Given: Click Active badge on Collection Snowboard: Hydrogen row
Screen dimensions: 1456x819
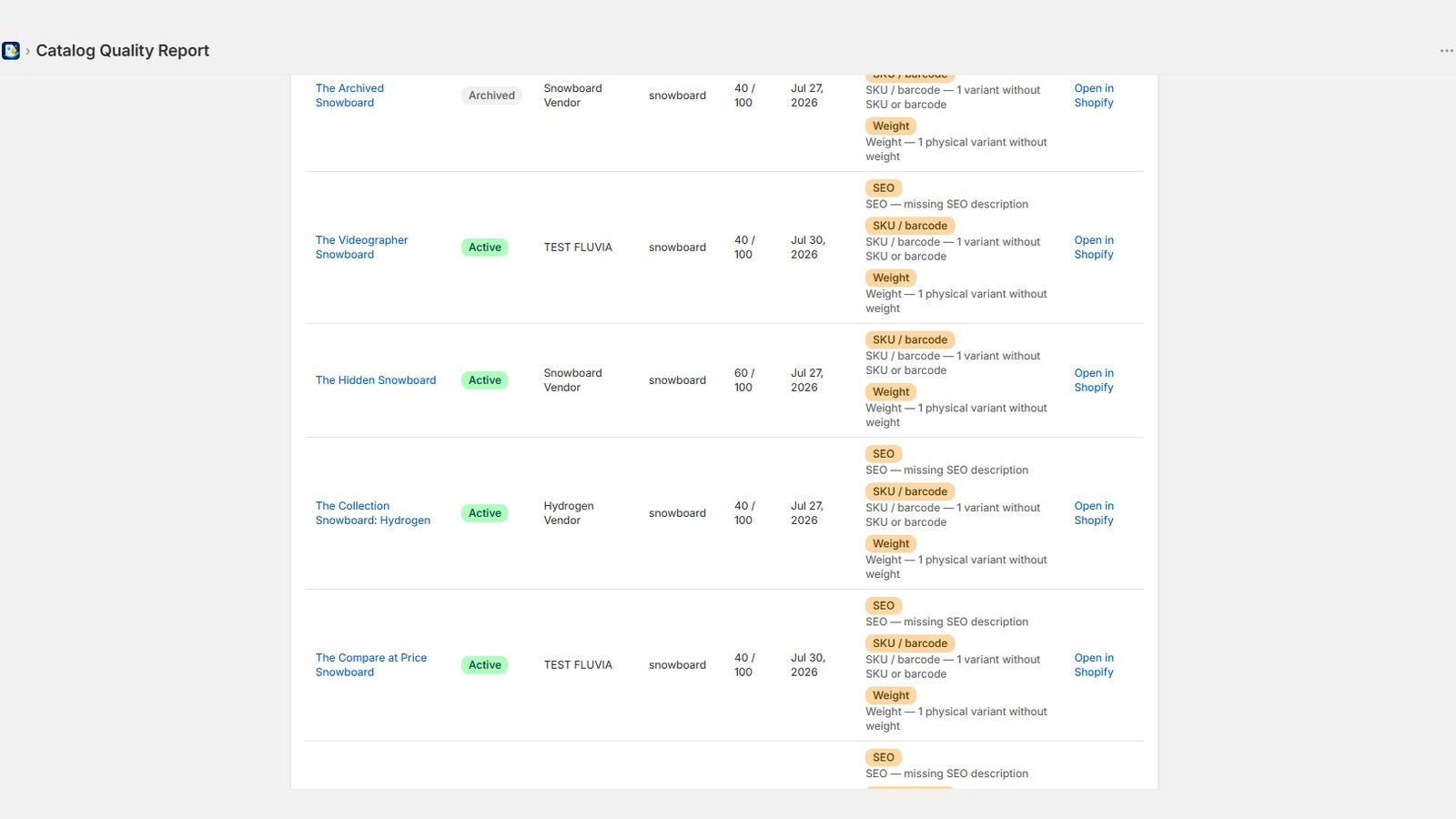Looking at the screenshot, I should tap(485, 513).
